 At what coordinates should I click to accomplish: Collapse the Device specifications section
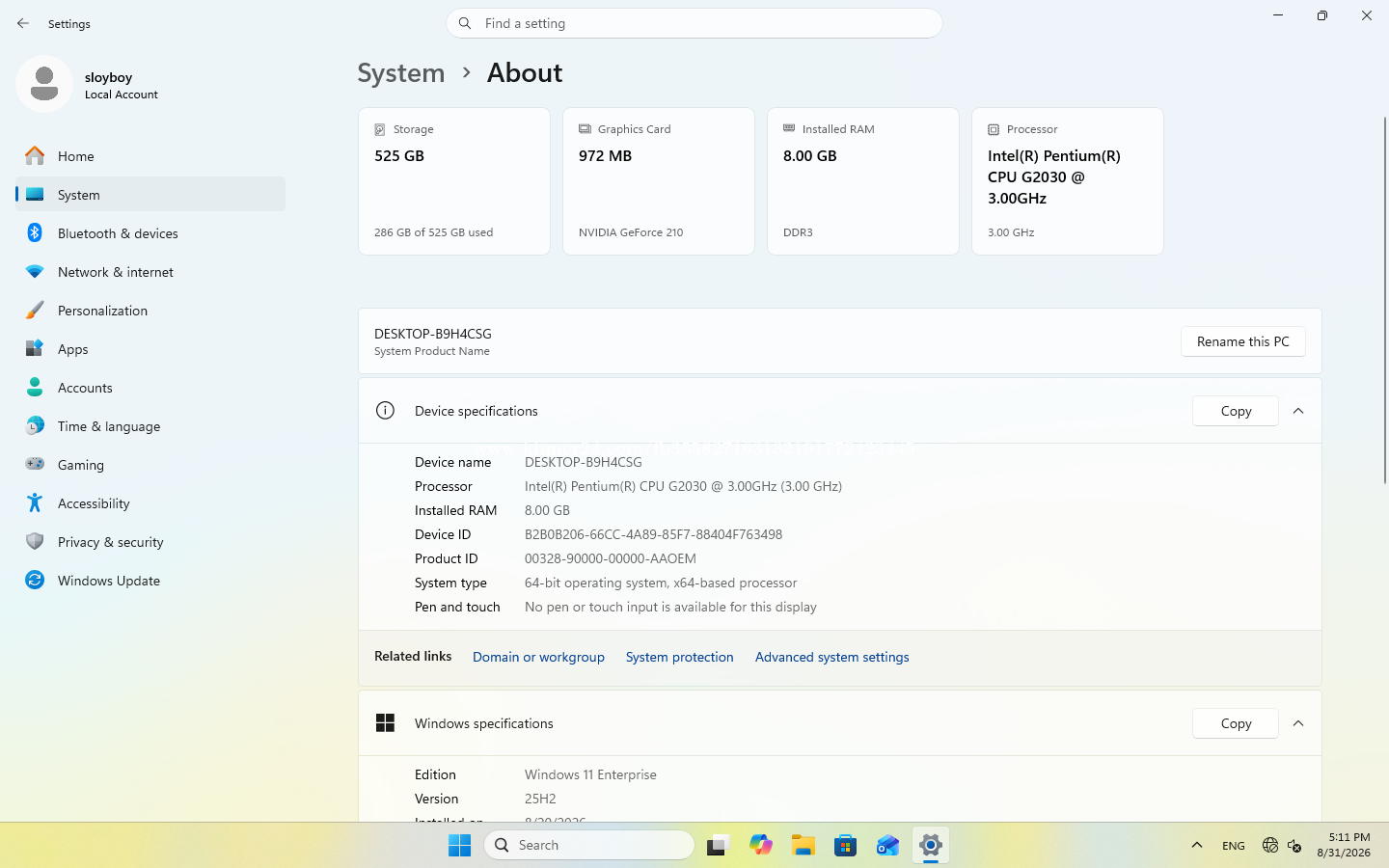pyautogui.click(x=1298, y=411)
